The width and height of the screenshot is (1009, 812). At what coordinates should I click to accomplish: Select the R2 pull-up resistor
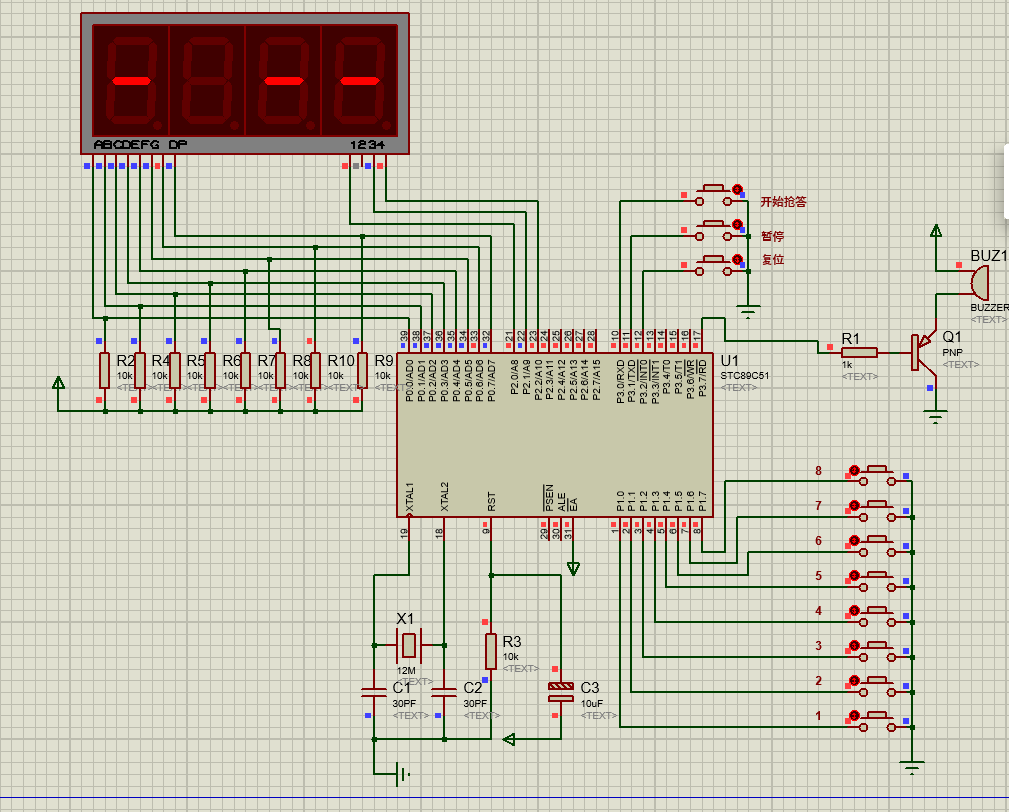click(x=103, y=370)
